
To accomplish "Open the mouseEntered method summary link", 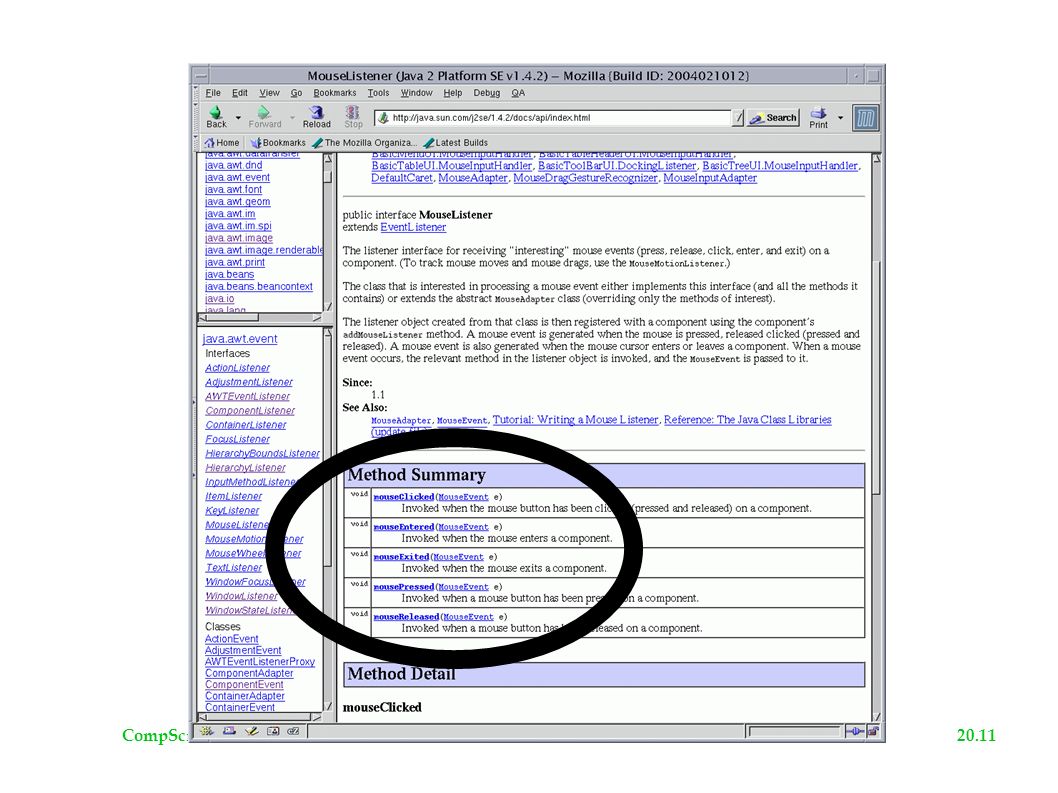I will pos(403,527).
